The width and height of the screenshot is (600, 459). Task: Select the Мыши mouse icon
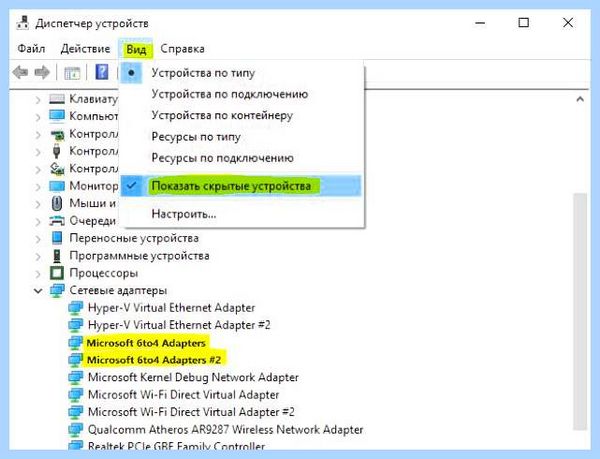pos(57,203)
